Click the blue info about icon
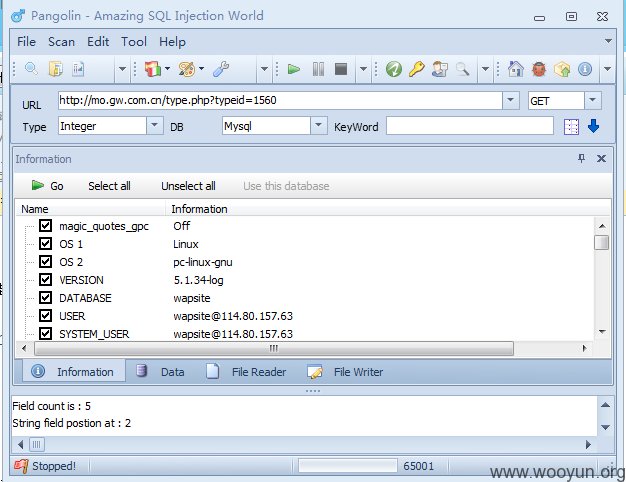Viewport: 626px width, 482px height. click(584, 69)
